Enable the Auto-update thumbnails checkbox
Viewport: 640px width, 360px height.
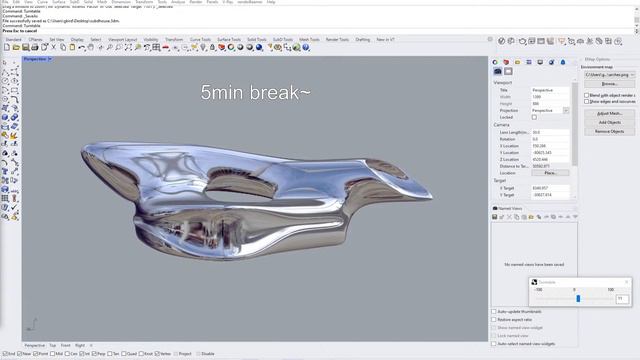tap(494, 311)
